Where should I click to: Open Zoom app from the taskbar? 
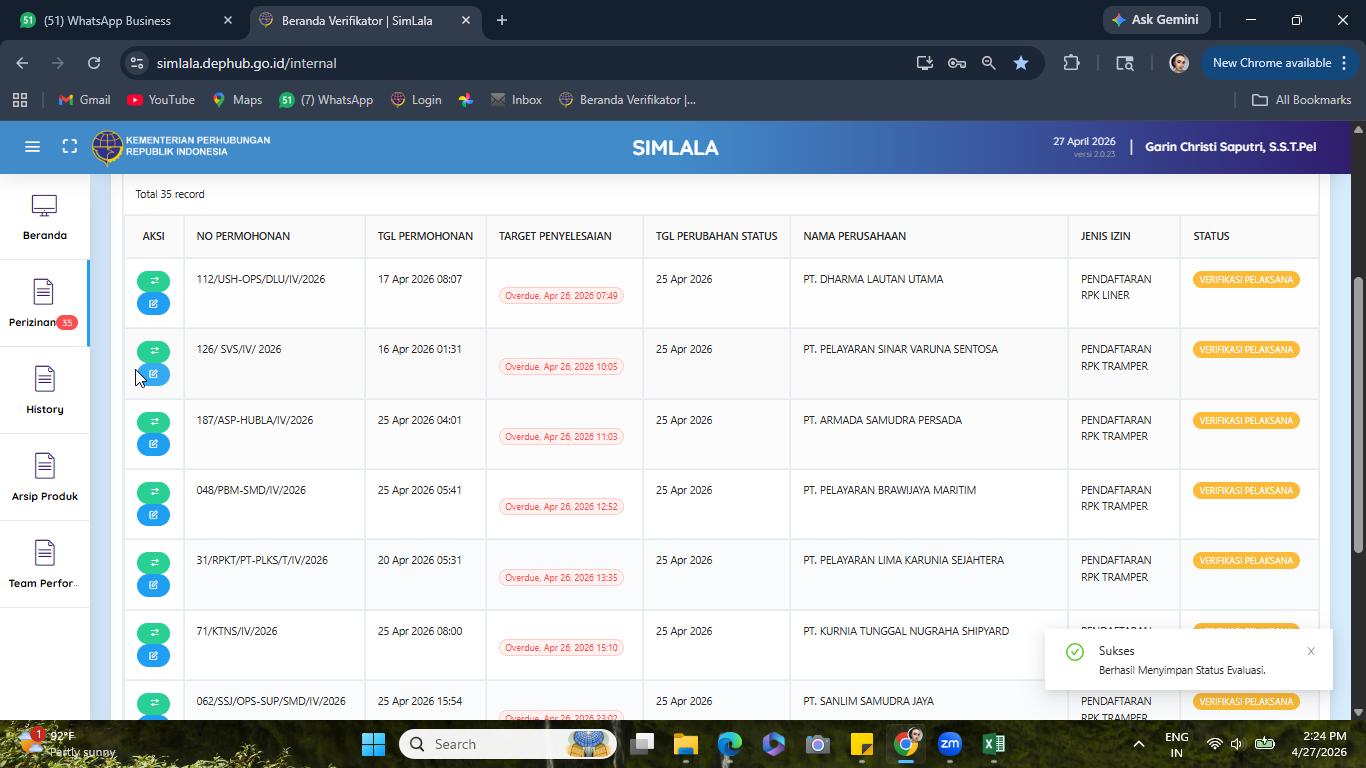click(950, 744)
